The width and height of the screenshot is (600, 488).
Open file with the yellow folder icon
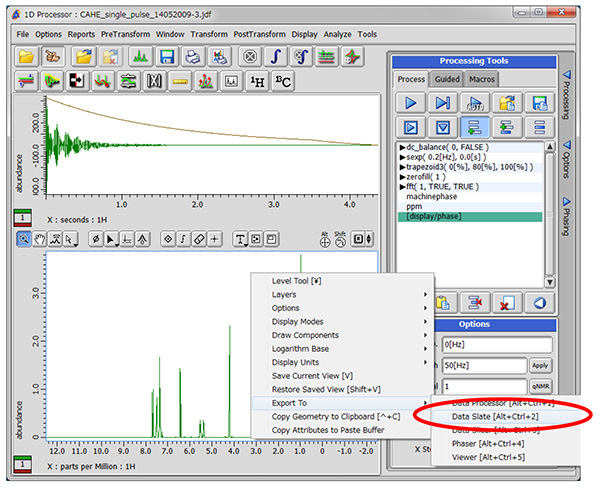(x=26, y=57)
